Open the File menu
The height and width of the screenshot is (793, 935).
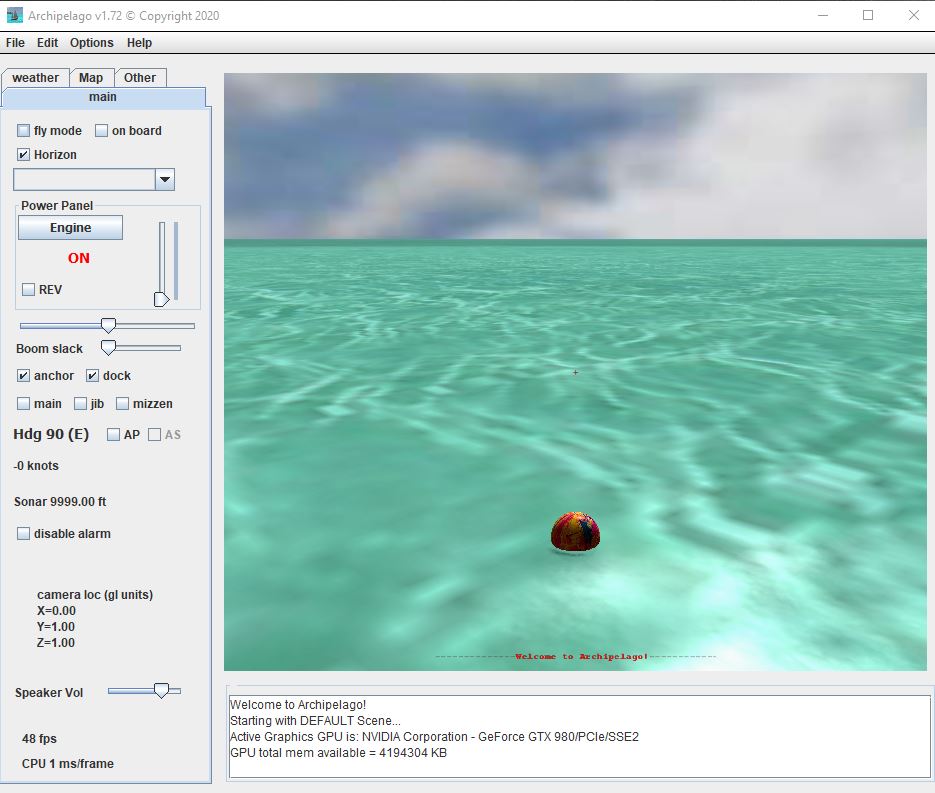click(x=15, y=43)
